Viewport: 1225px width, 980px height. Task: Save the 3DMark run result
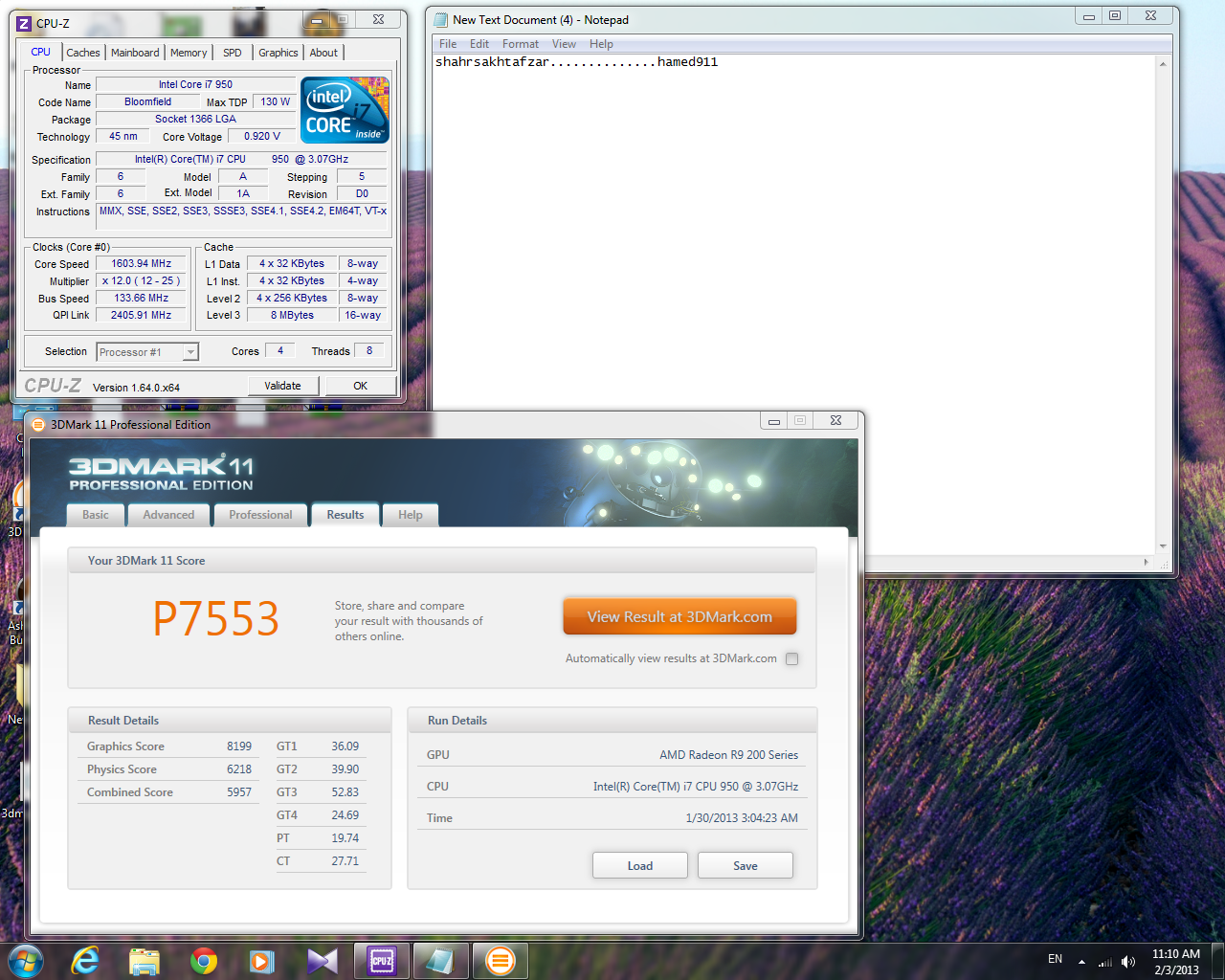pyautogui.click(x=745, y=865)
